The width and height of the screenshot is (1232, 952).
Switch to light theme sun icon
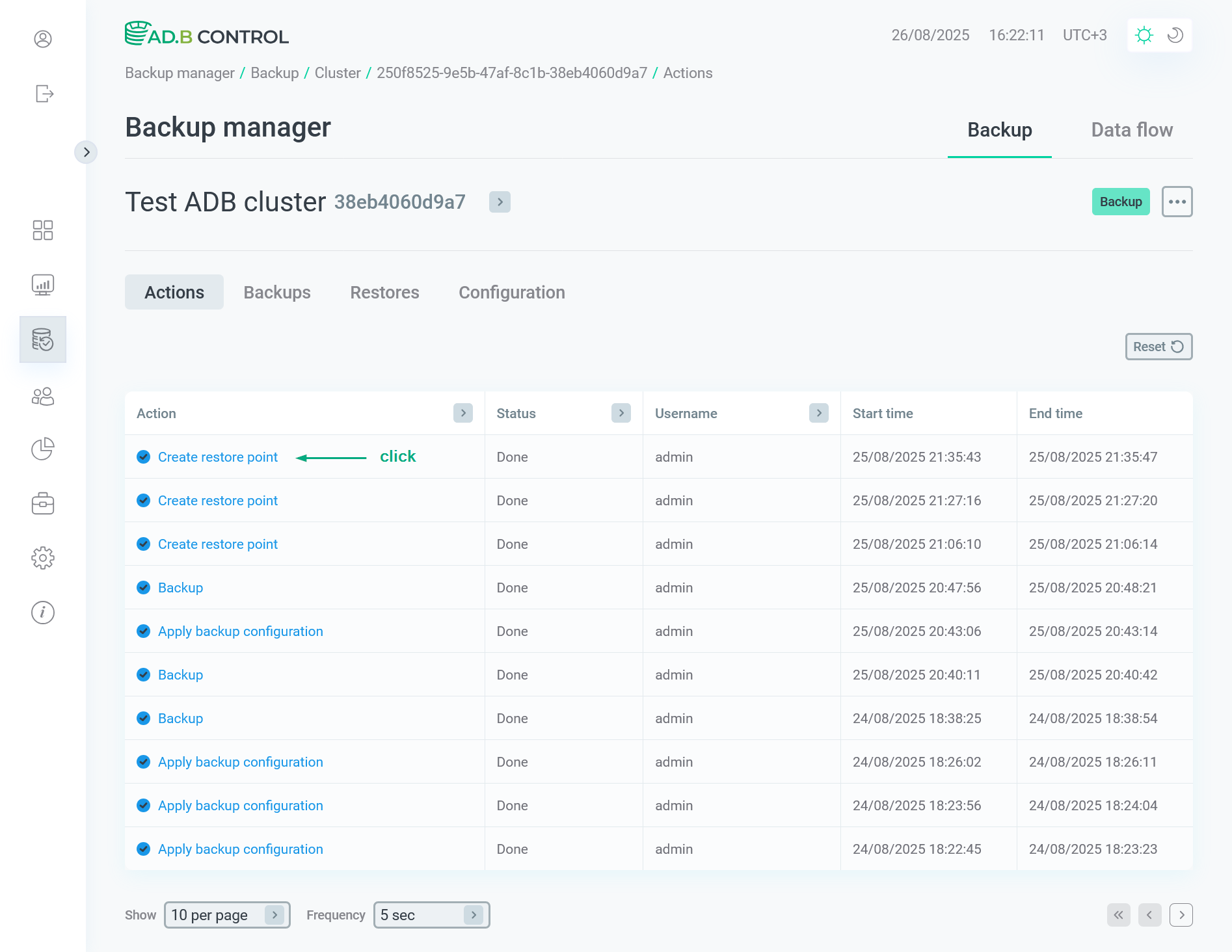1144,35
